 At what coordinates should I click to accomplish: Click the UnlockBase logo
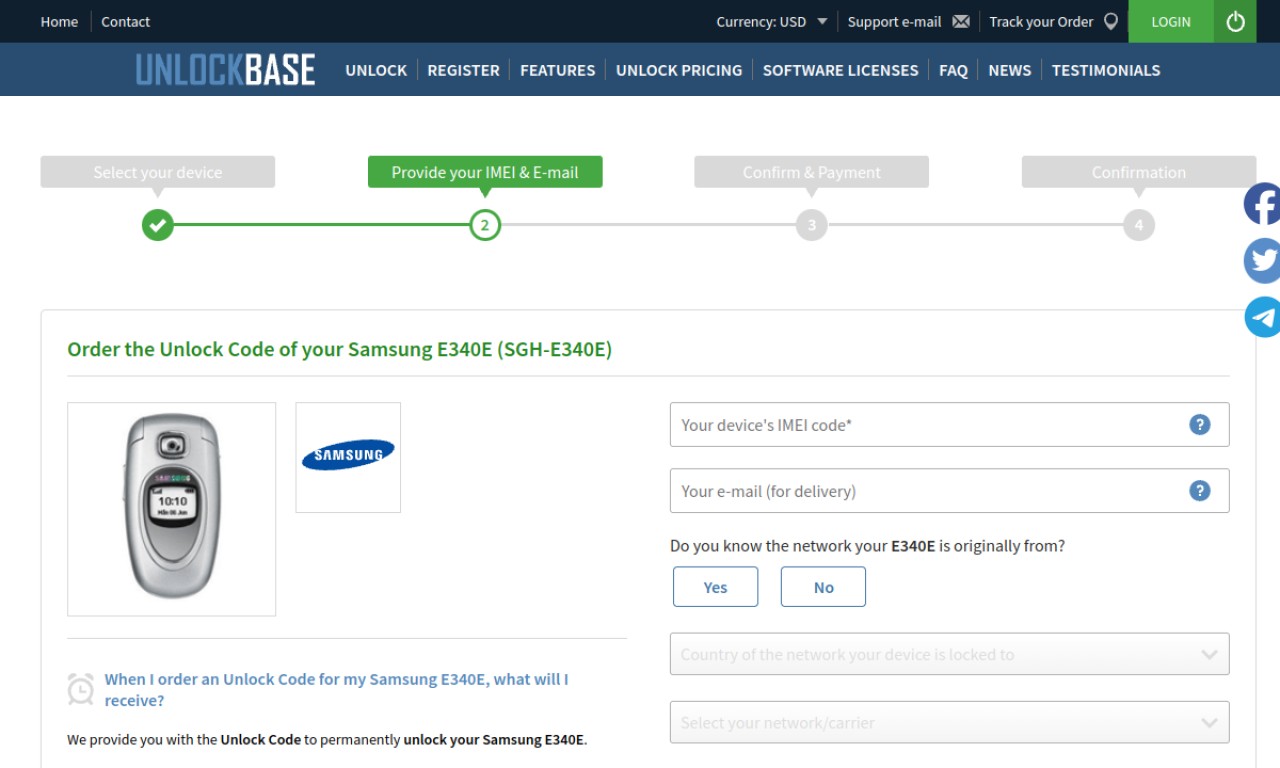[x=226, y=70]
